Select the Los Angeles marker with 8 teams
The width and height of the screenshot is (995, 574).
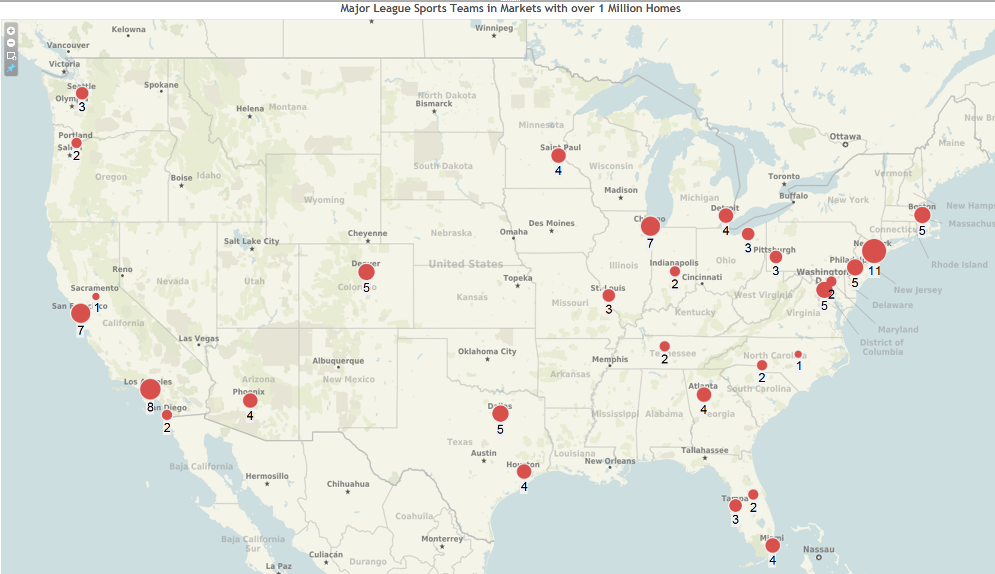(x=150, y=389)
